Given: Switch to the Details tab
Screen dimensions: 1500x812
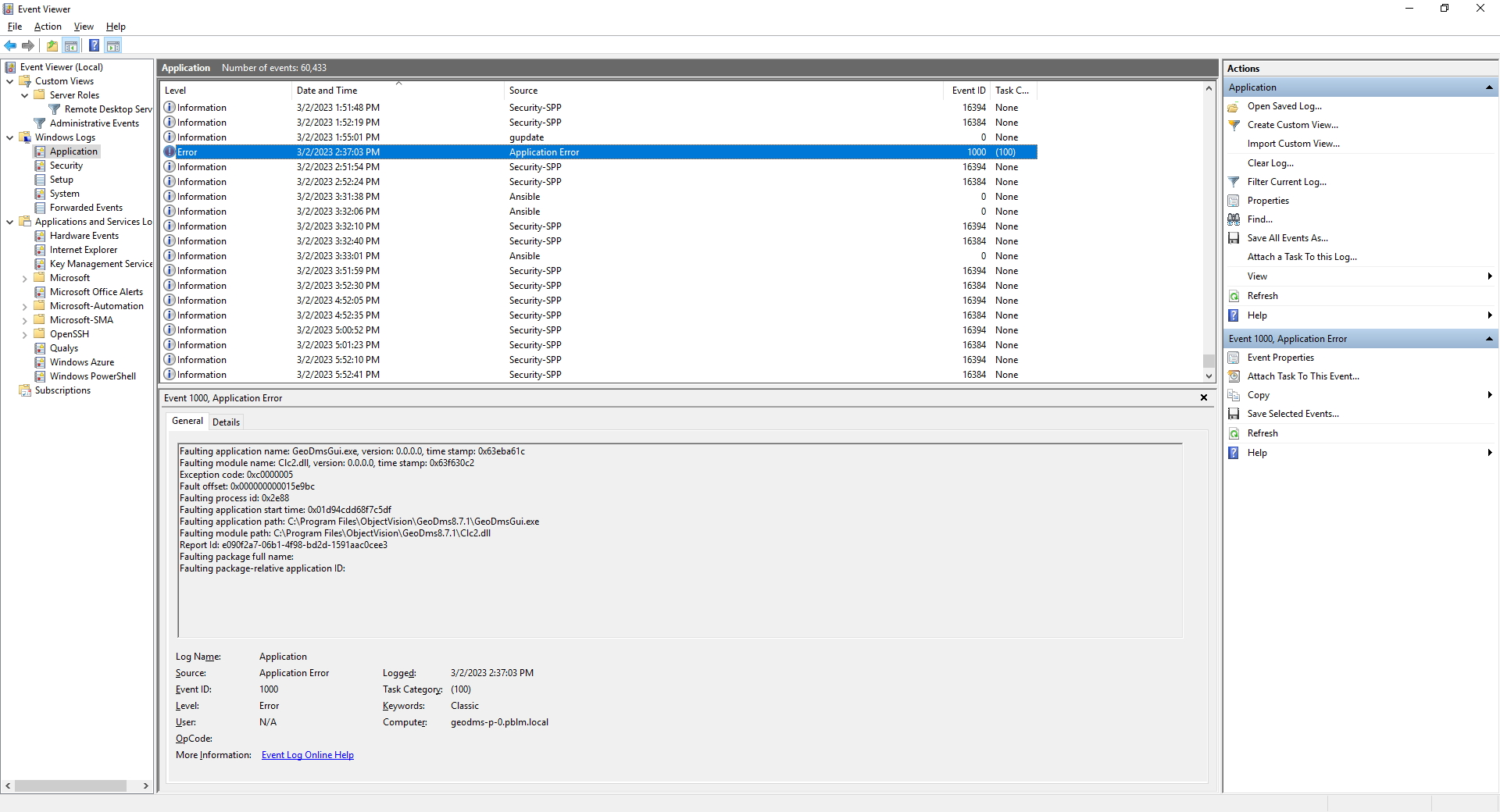Looking at the screenshot, I should tap(226, 422).
